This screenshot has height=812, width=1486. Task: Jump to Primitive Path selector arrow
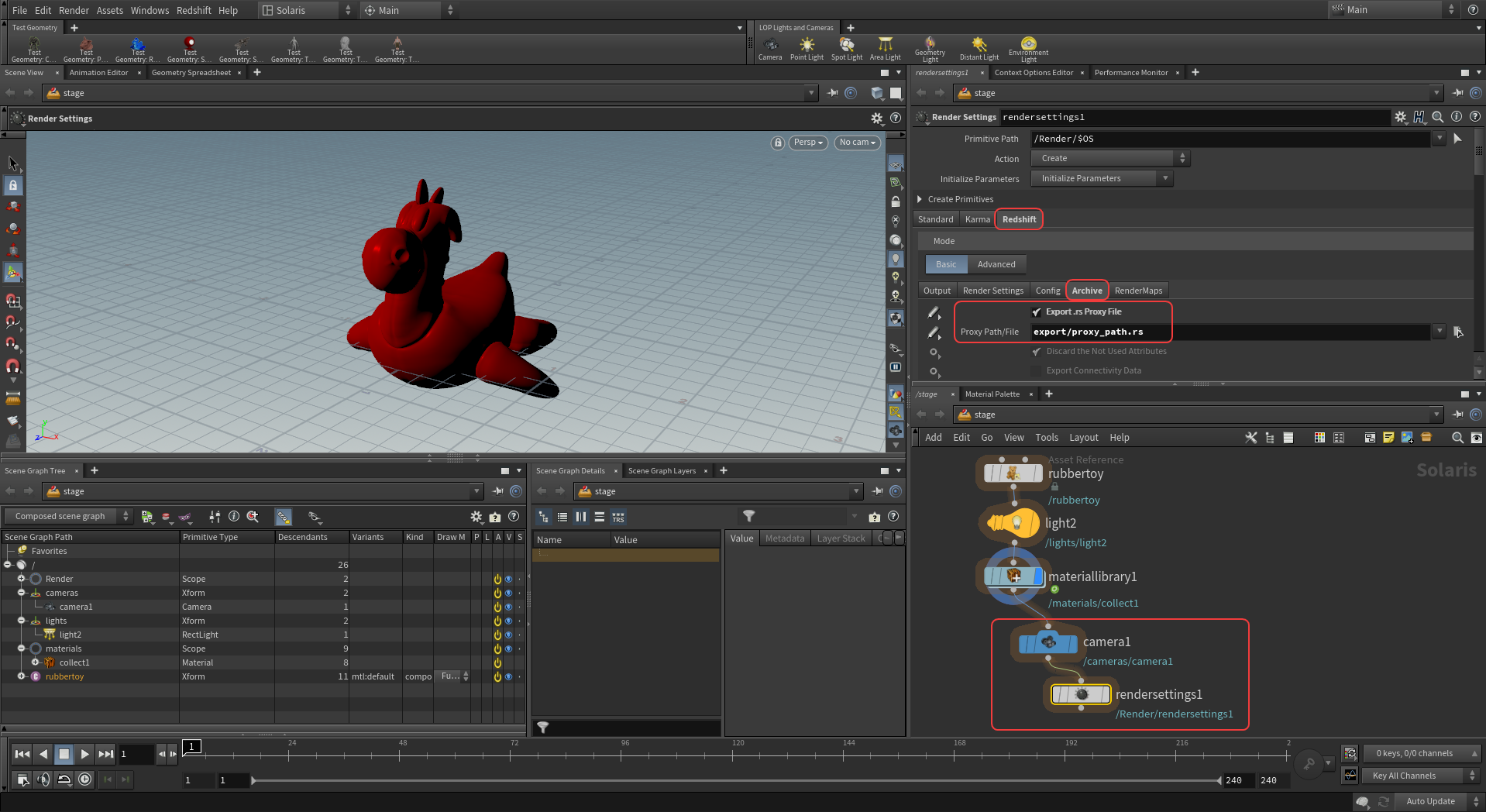pyautogui.click(x=1457, y=139)
